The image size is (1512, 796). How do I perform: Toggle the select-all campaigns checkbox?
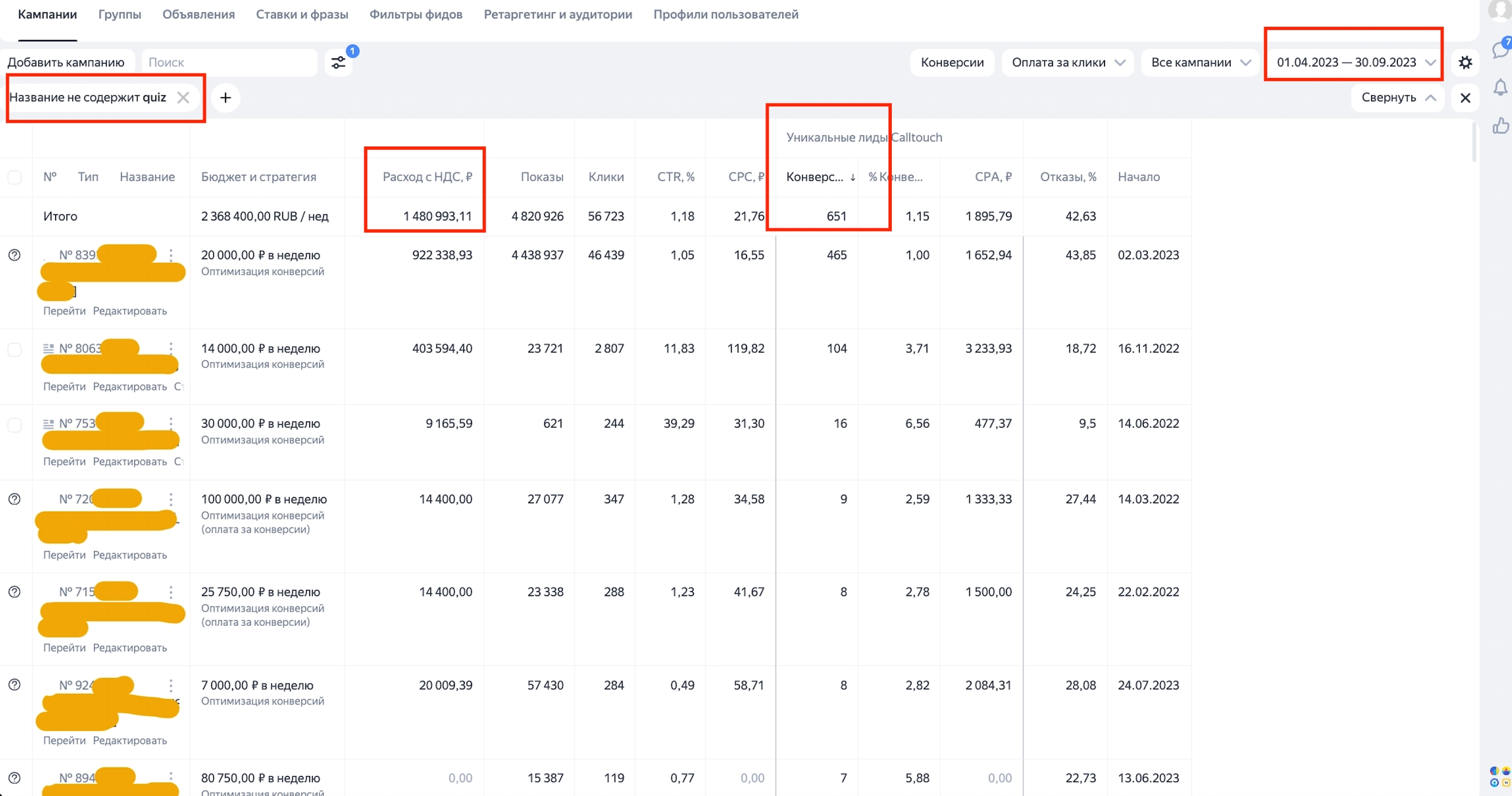point(15,177)
